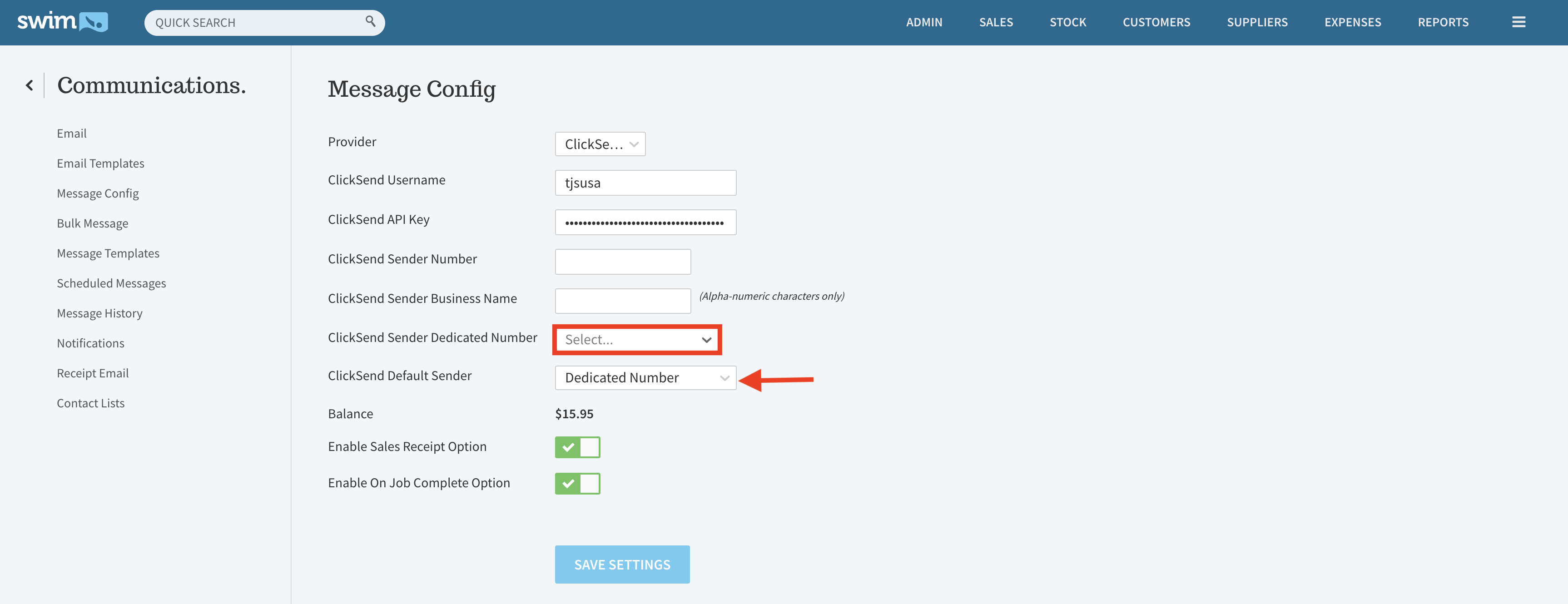Click the ClickSend API Key field
1568x604 pixels.
click(x=645, y=222)
